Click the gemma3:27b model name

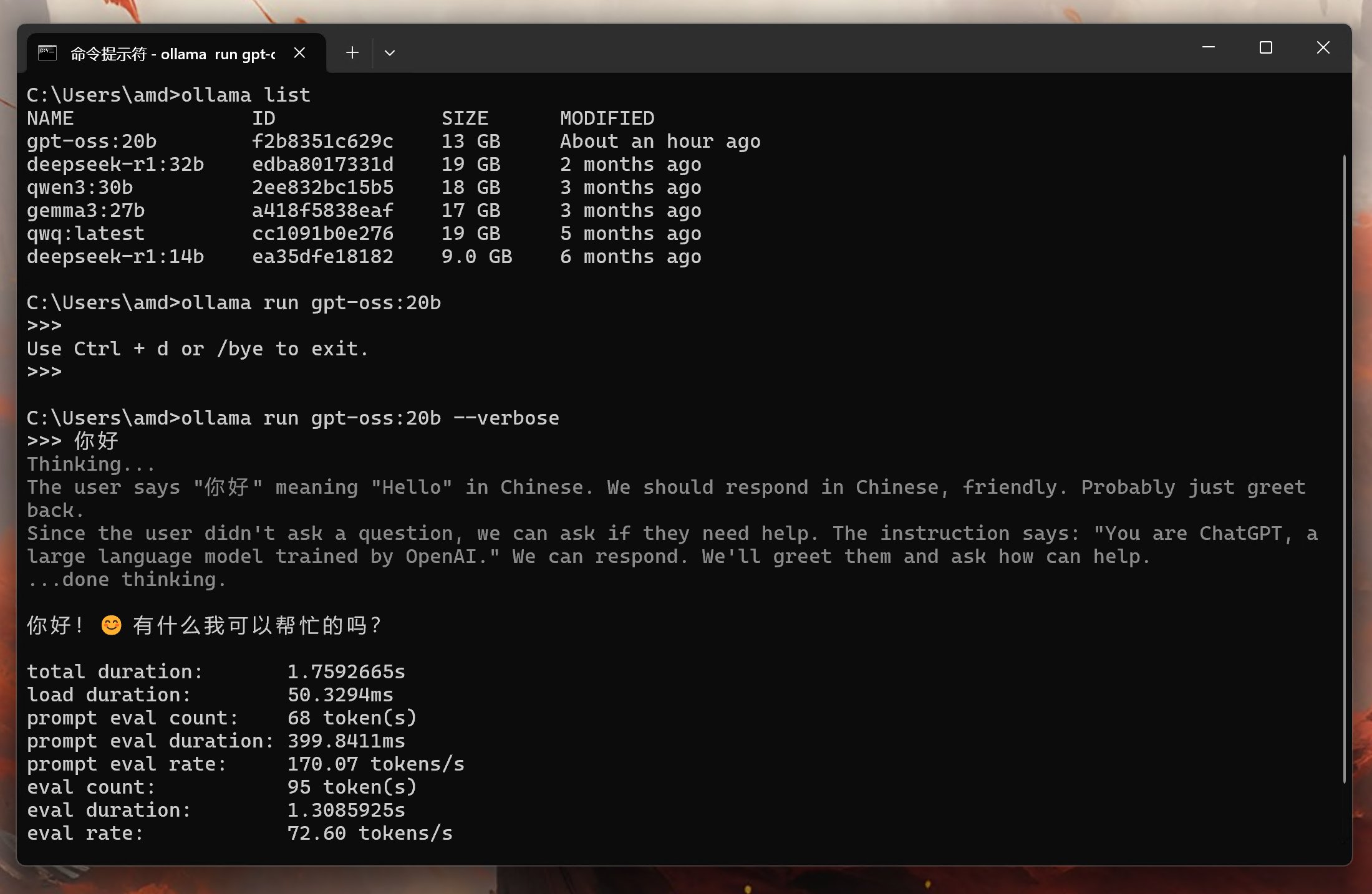coord(85,211)
